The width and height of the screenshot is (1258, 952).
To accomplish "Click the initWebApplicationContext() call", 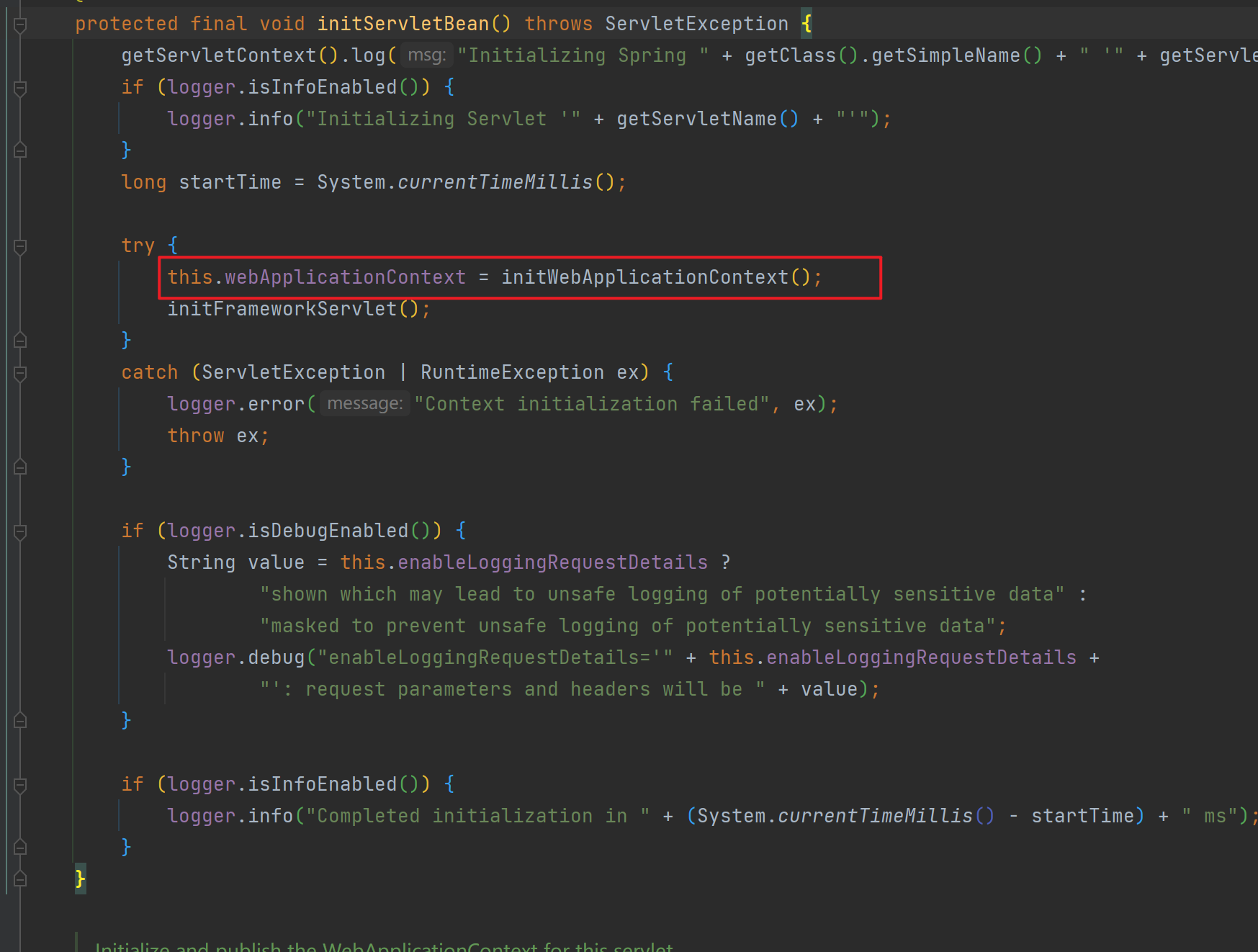I will coord(656,277).
